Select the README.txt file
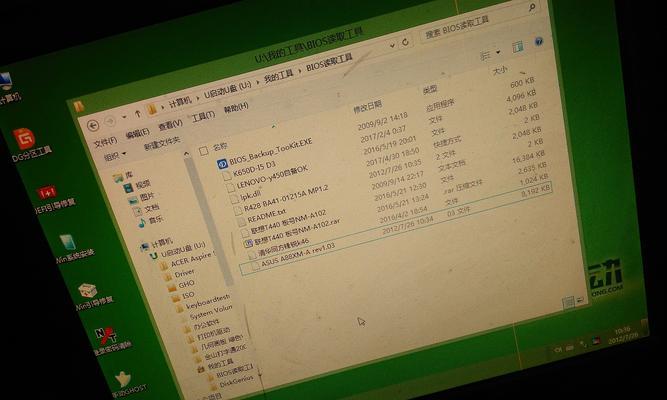The width and height of the screenshot is (667, 400). click(266, 216)
